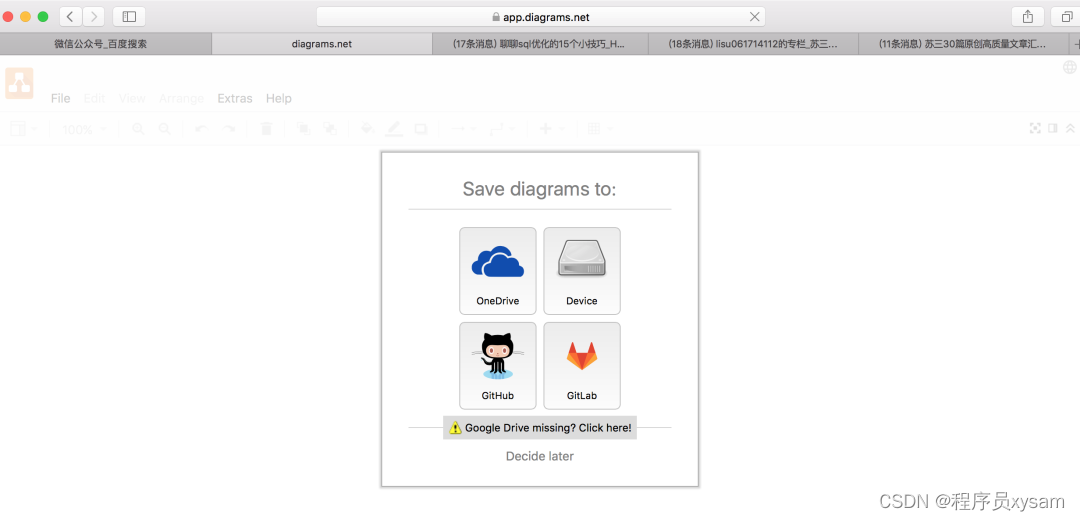Screen dimensions: 1080x521
Task: Click the To Back icon
Action: (x=330, y=129)
